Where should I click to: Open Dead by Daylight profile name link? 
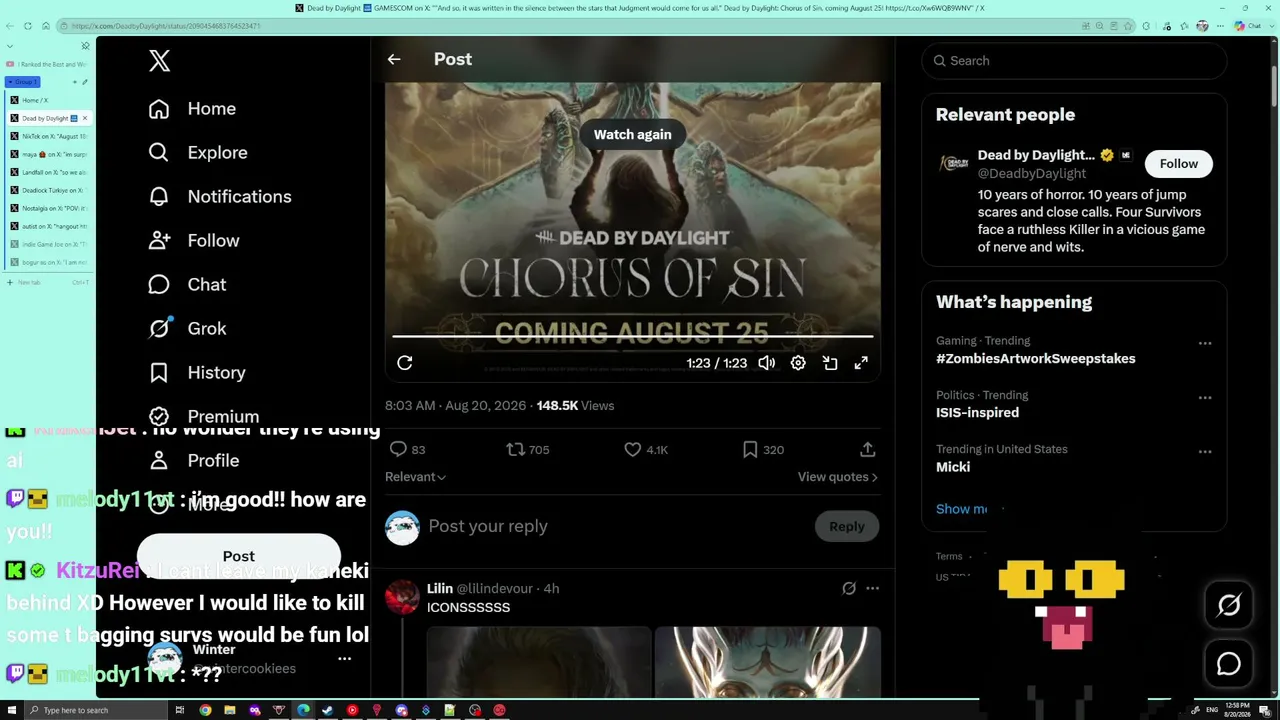(1036, 155)
